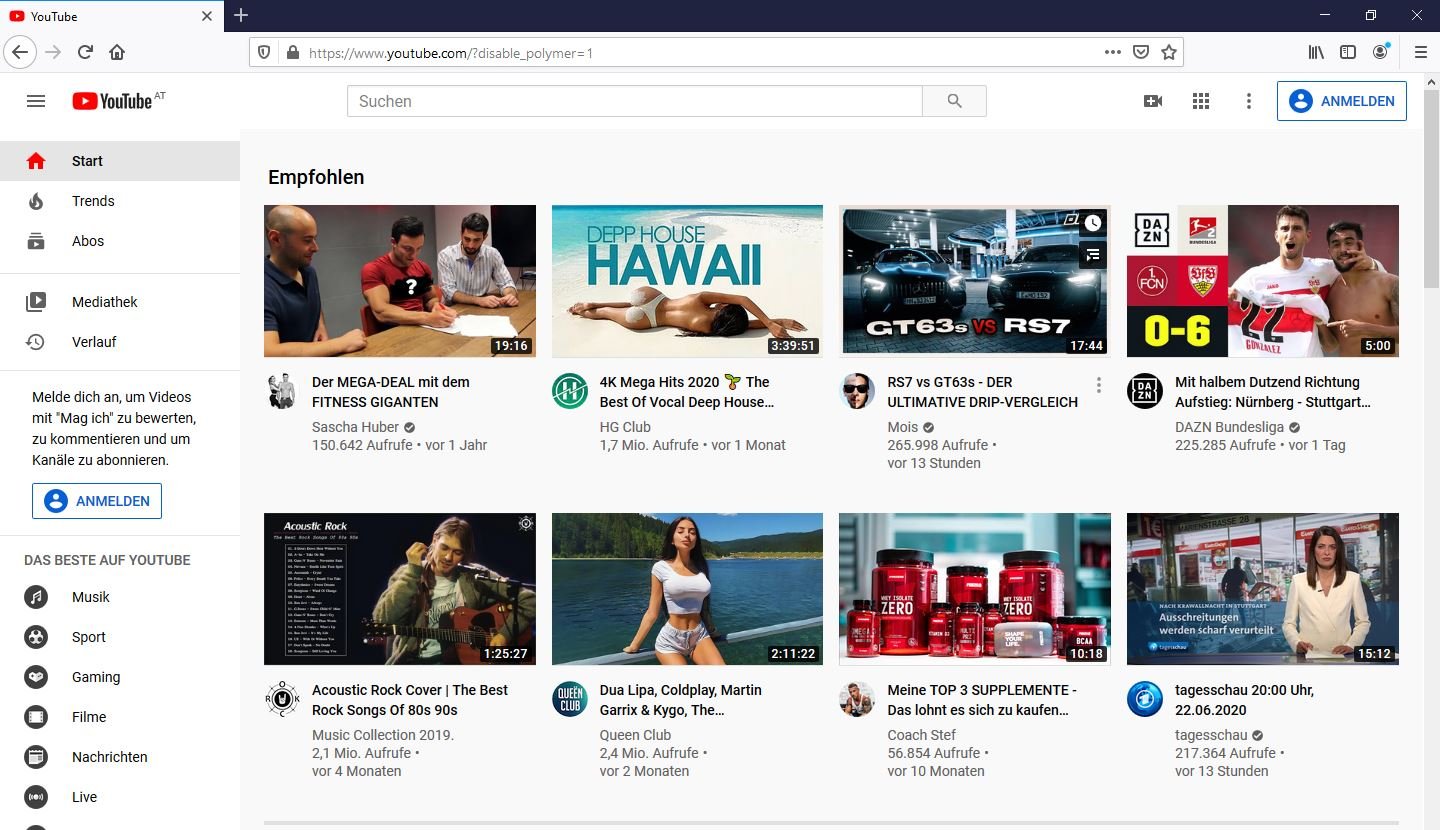Reload the page with refresh button
Image resolution: width=1440 pixels, height=830 pixels.
pos(85,52)
